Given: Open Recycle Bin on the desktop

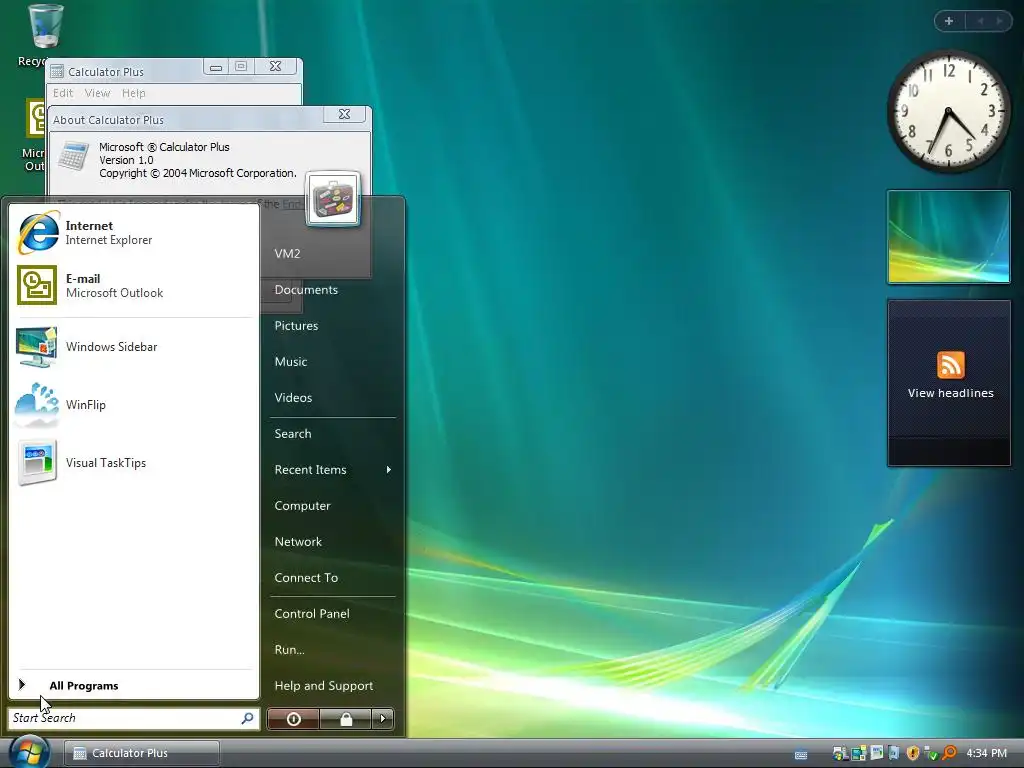Looking at the screenshot, I should (44, 36).
